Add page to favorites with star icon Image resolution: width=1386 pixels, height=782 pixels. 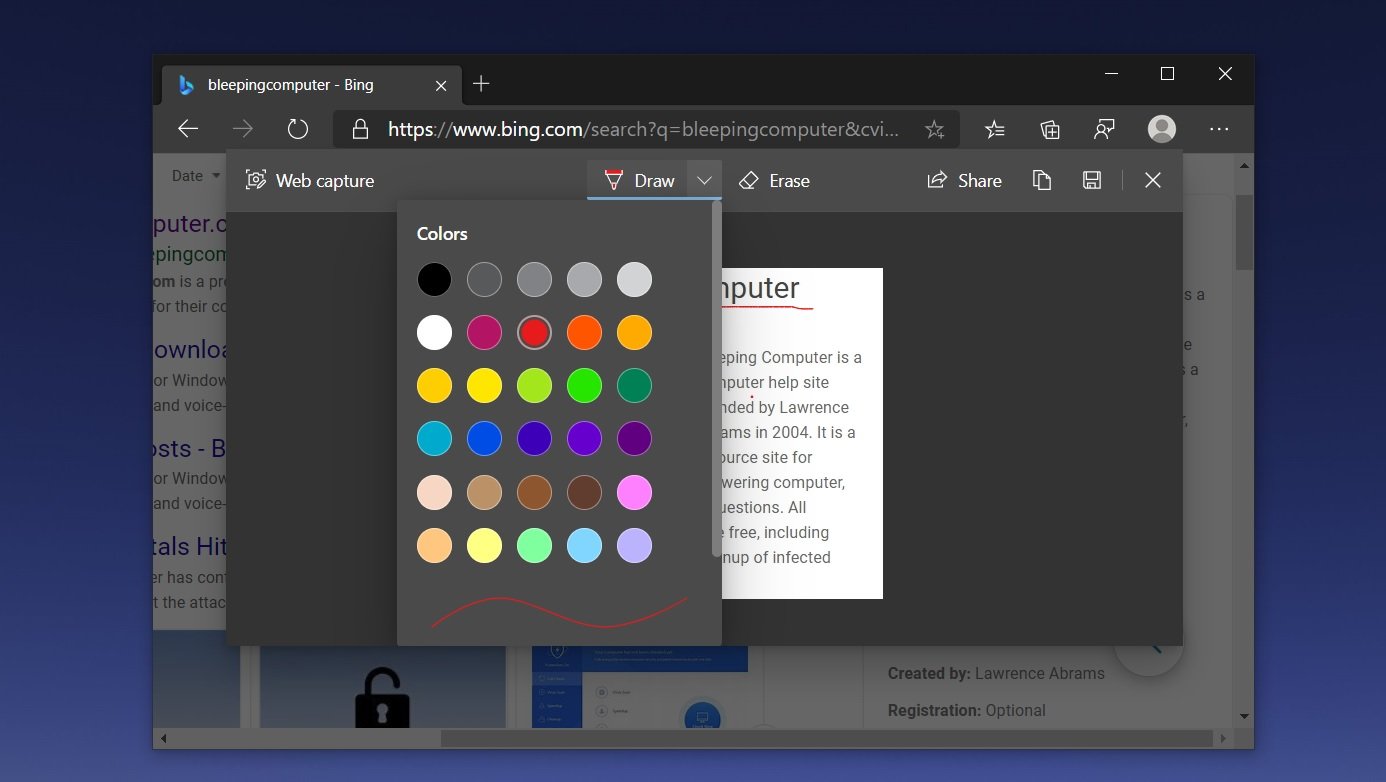coord(934,129)
